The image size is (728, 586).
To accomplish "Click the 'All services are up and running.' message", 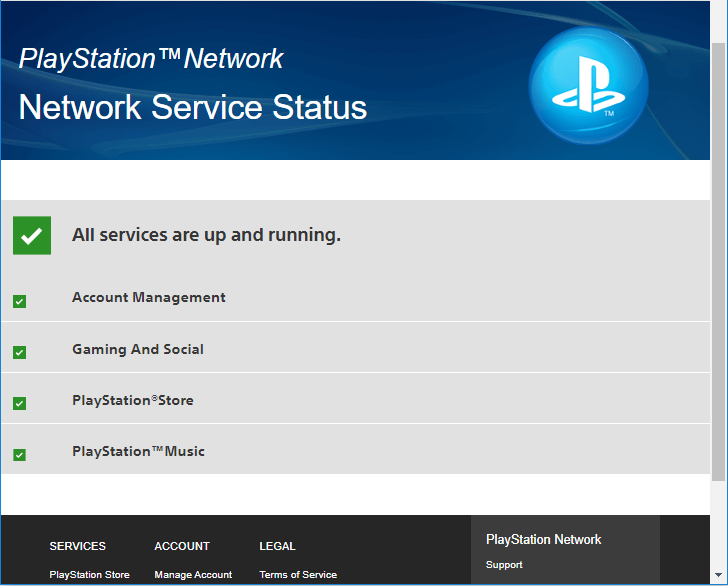I will click(206, 235).
